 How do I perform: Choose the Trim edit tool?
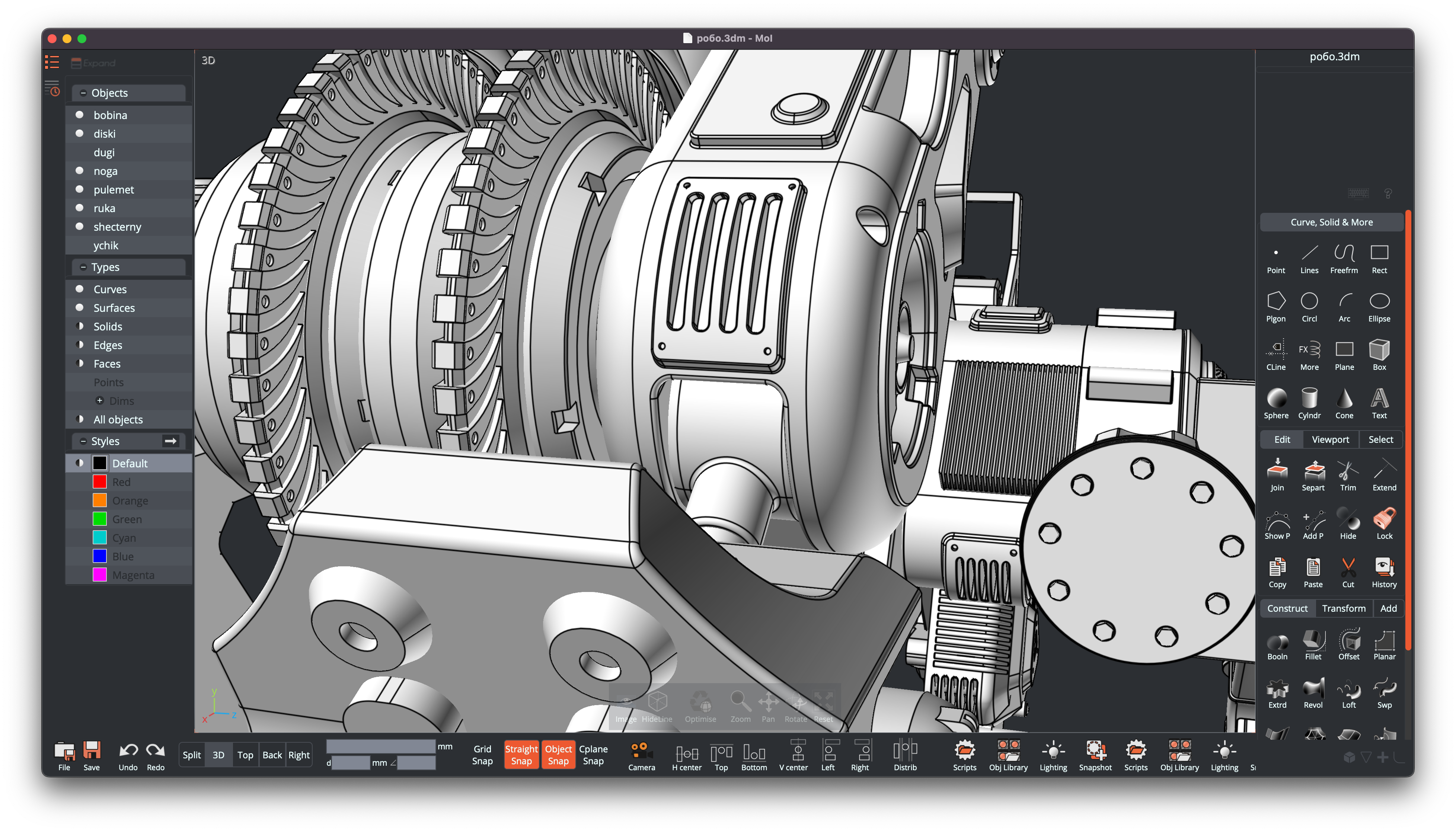click(x=1347, y=476)
